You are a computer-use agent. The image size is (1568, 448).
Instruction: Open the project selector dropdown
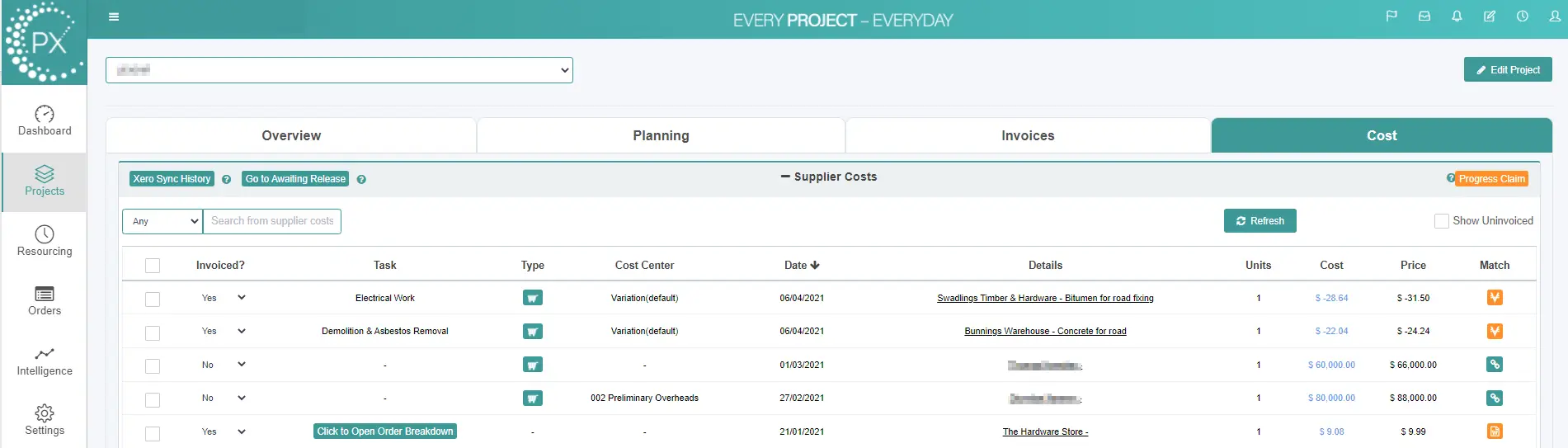[x=339, y=70]
